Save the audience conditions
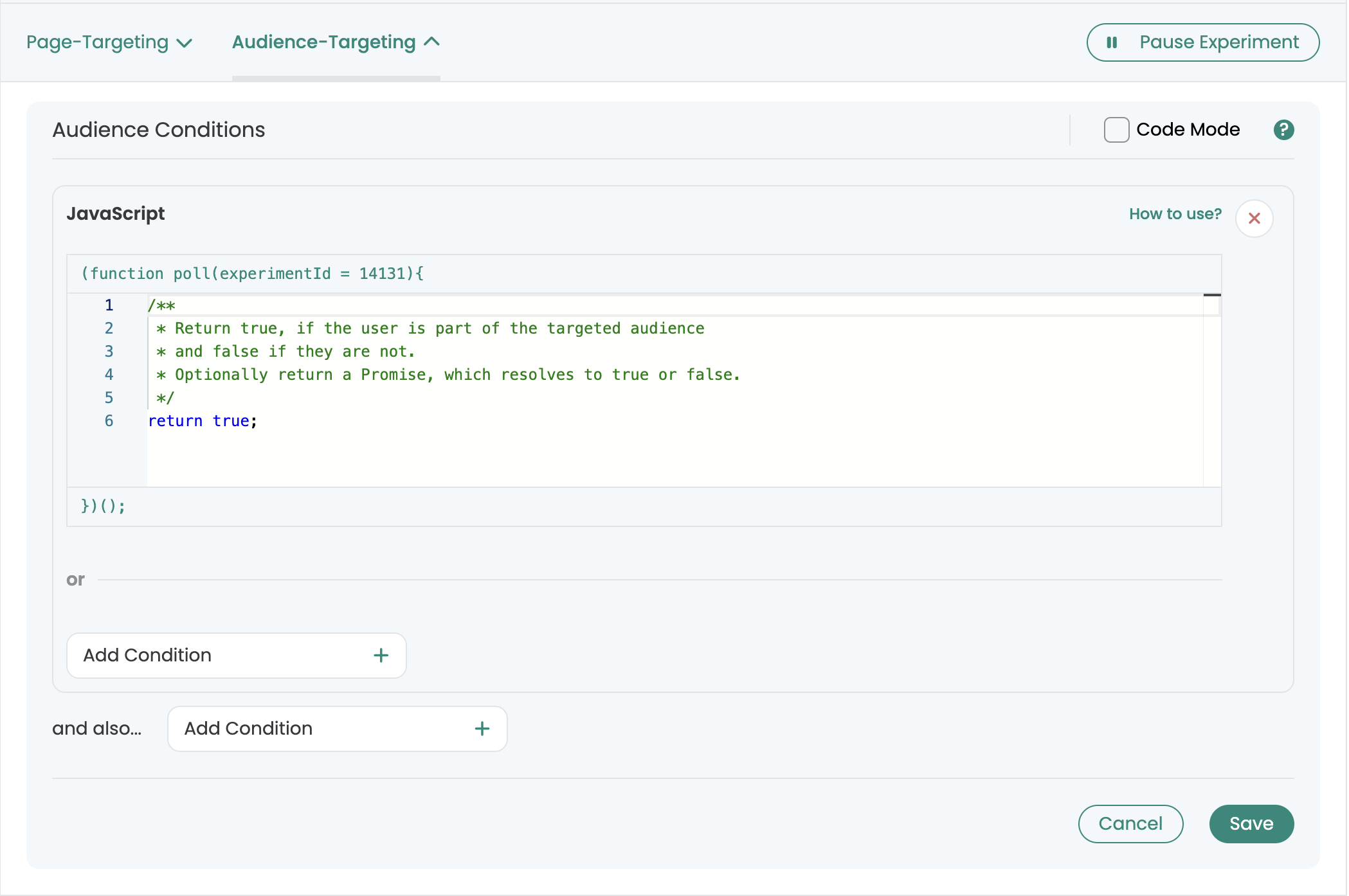The image size is (1349, 896). (x=1251, y=824)
